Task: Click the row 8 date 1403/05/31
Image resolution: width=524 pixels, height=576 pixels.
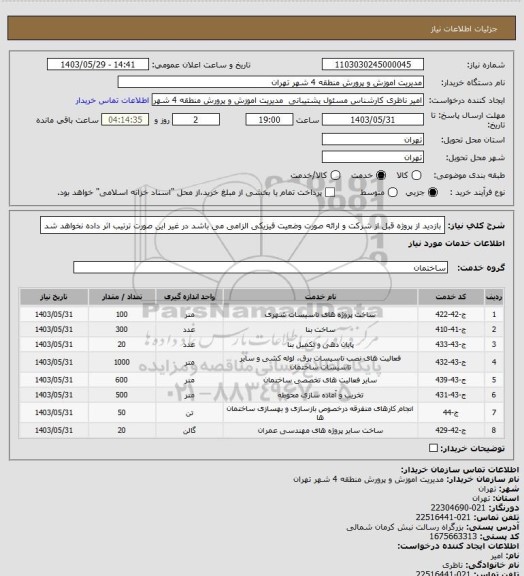Action: (x=54, y=431)
